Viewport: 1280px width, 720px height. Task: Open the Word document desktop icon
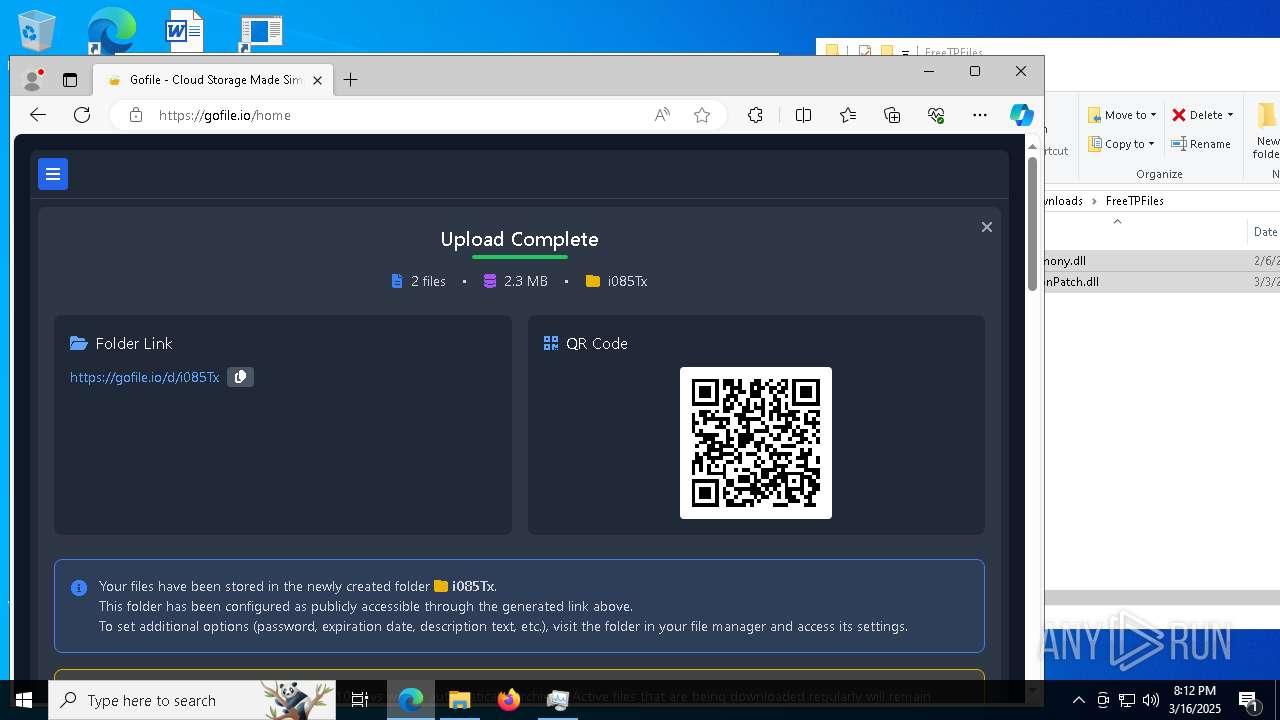184,31
